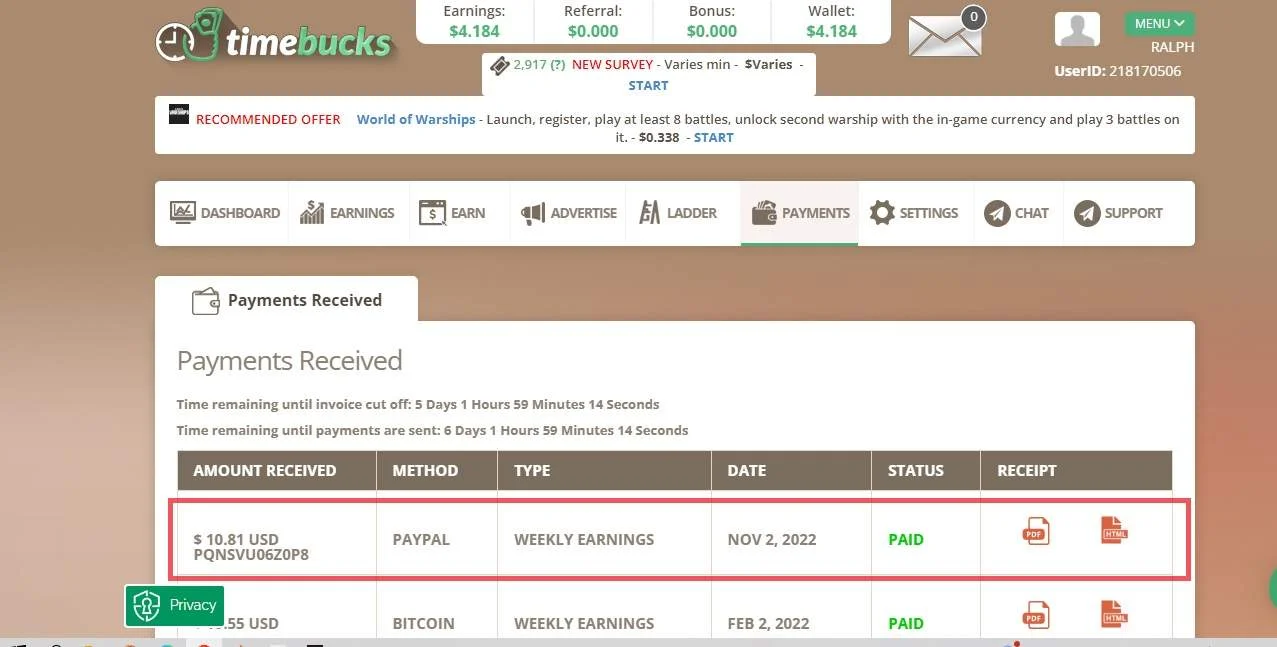
Task: Open the Settings tab
Action: [914, 213]
